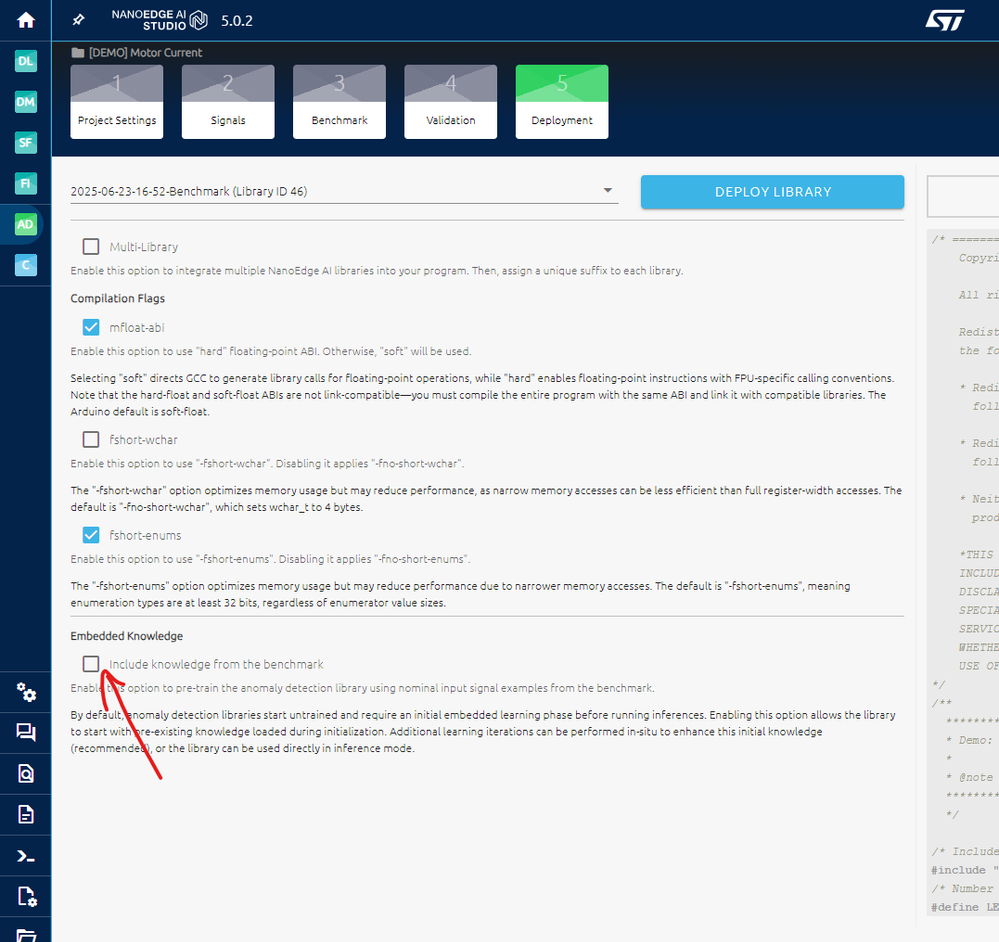Click the DEPLOY LIBRARY button
999x942 pixels.
[772, 192]
